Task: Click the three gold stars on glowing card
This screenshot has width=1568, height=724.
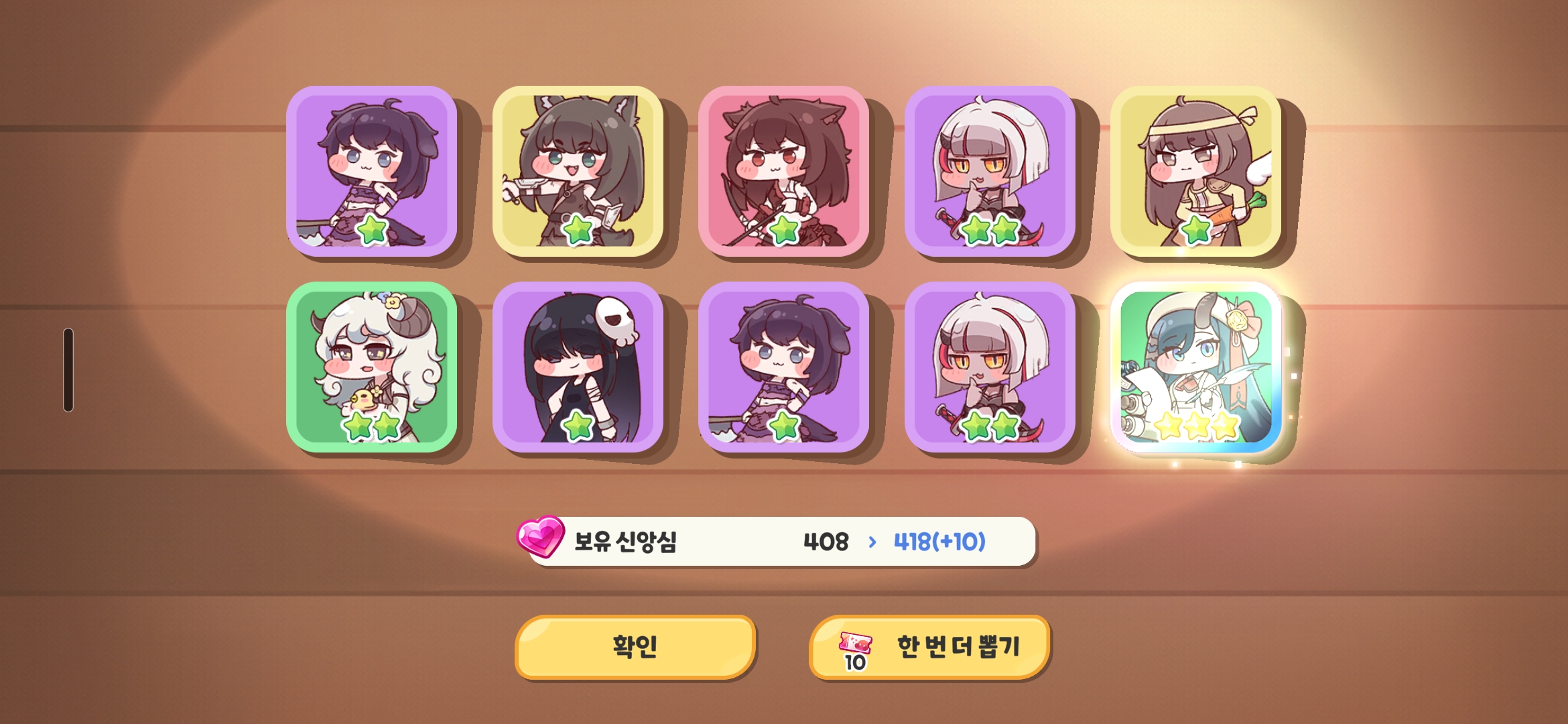Action: tap(1197, 425)
